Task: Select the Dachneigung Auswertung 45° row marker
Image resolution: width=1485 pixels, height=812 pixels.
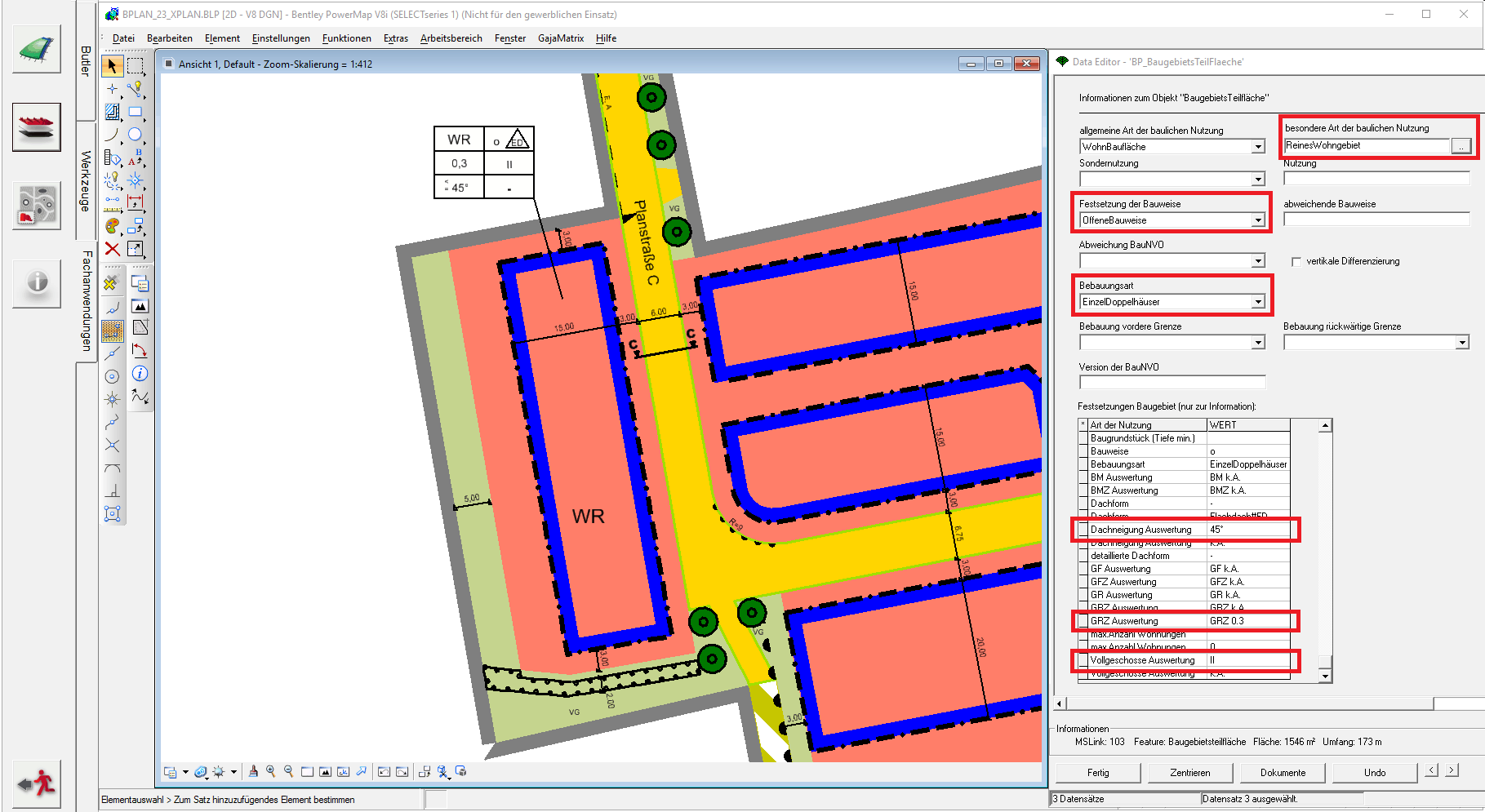Action: 1083,530
